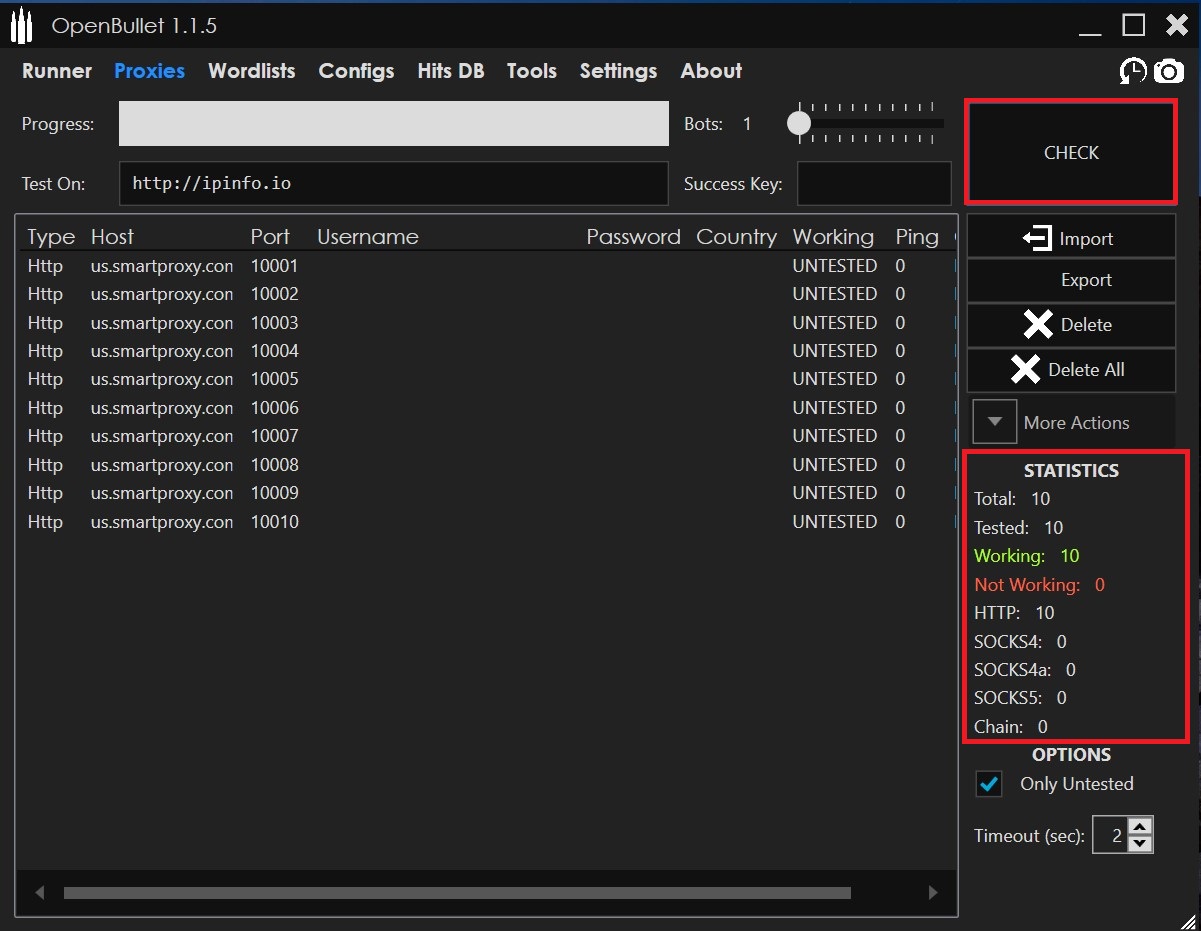Select the proxy row with port 10008
The height and width of the screenshot is (931, 1201).
coord(486,465)
